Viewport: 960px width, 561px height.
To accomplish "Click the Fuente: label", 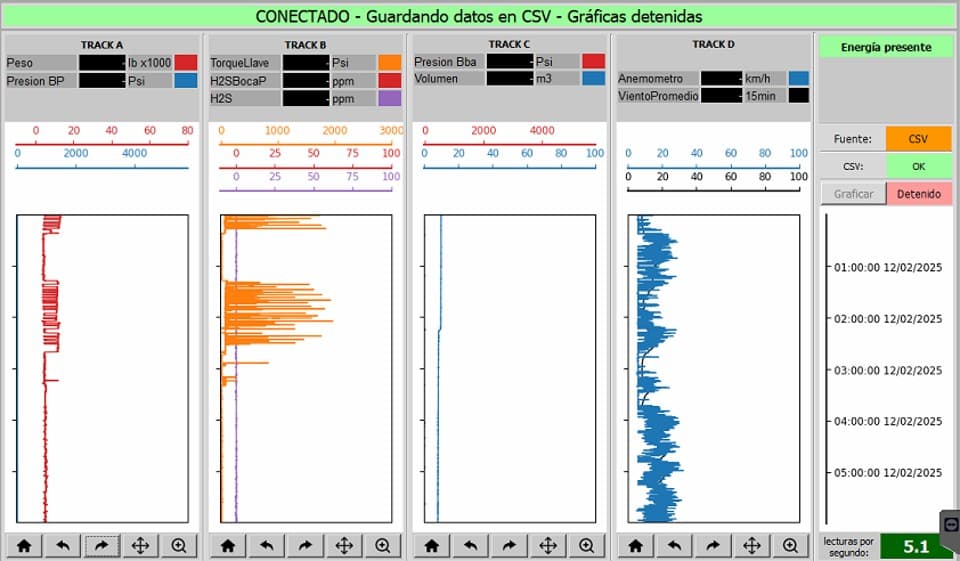I will coord(853,139).
